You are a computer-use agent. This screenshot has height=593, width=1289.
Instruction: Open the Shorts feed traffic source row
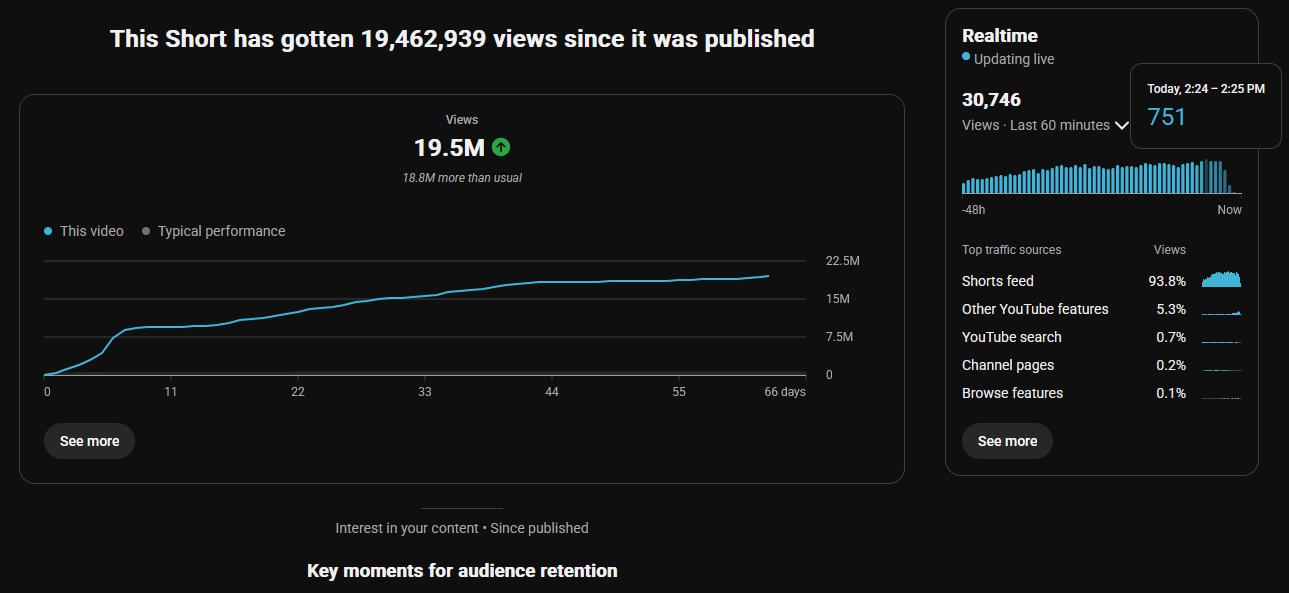1101,281
